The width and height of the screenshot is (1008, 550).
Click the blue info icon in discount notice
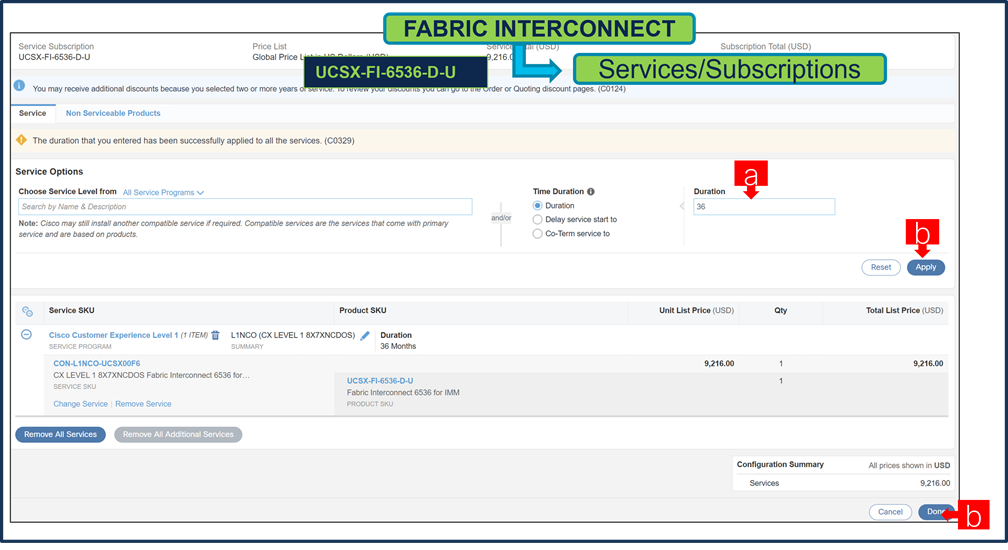coord(19,85)
